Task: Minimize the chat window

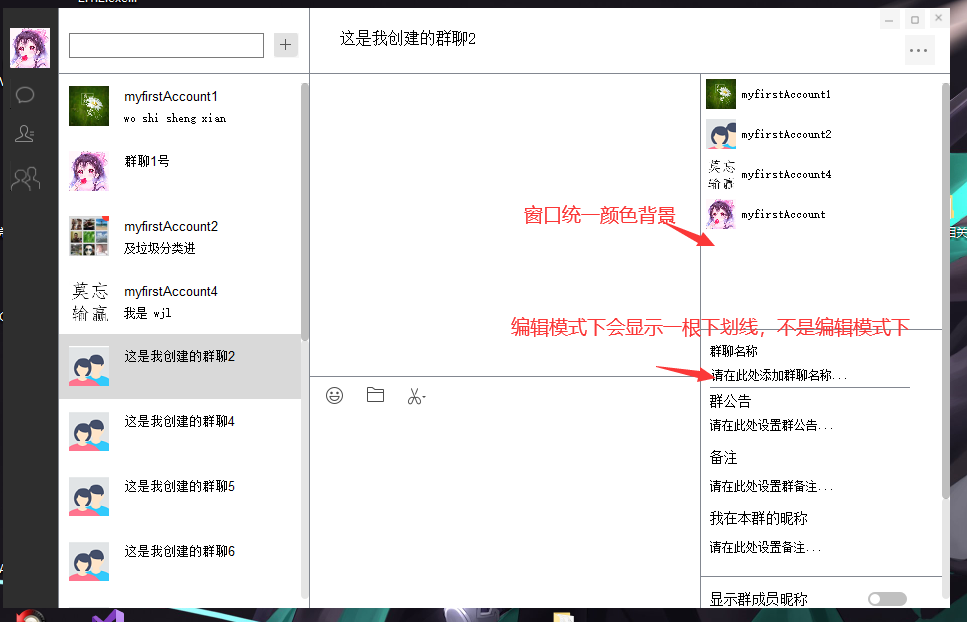Action: [x=889, y=20]
